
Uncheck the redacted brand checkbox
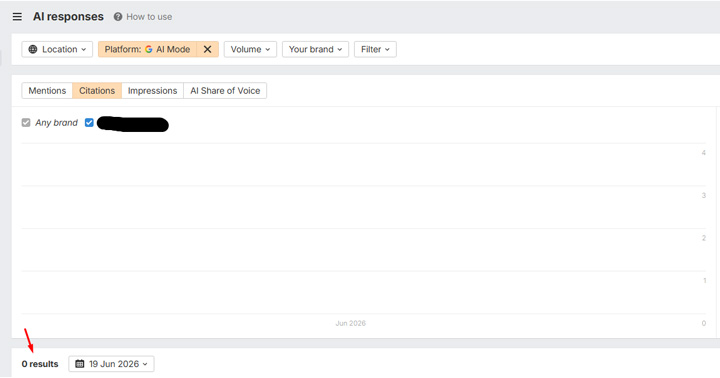(x=89, y=123)
